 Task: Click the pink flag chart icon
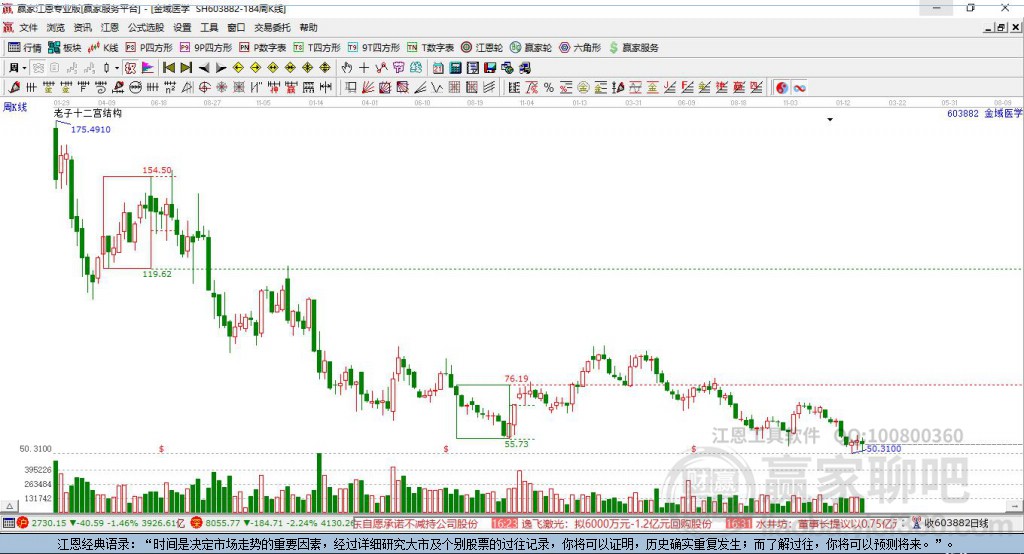click(148, 68)
